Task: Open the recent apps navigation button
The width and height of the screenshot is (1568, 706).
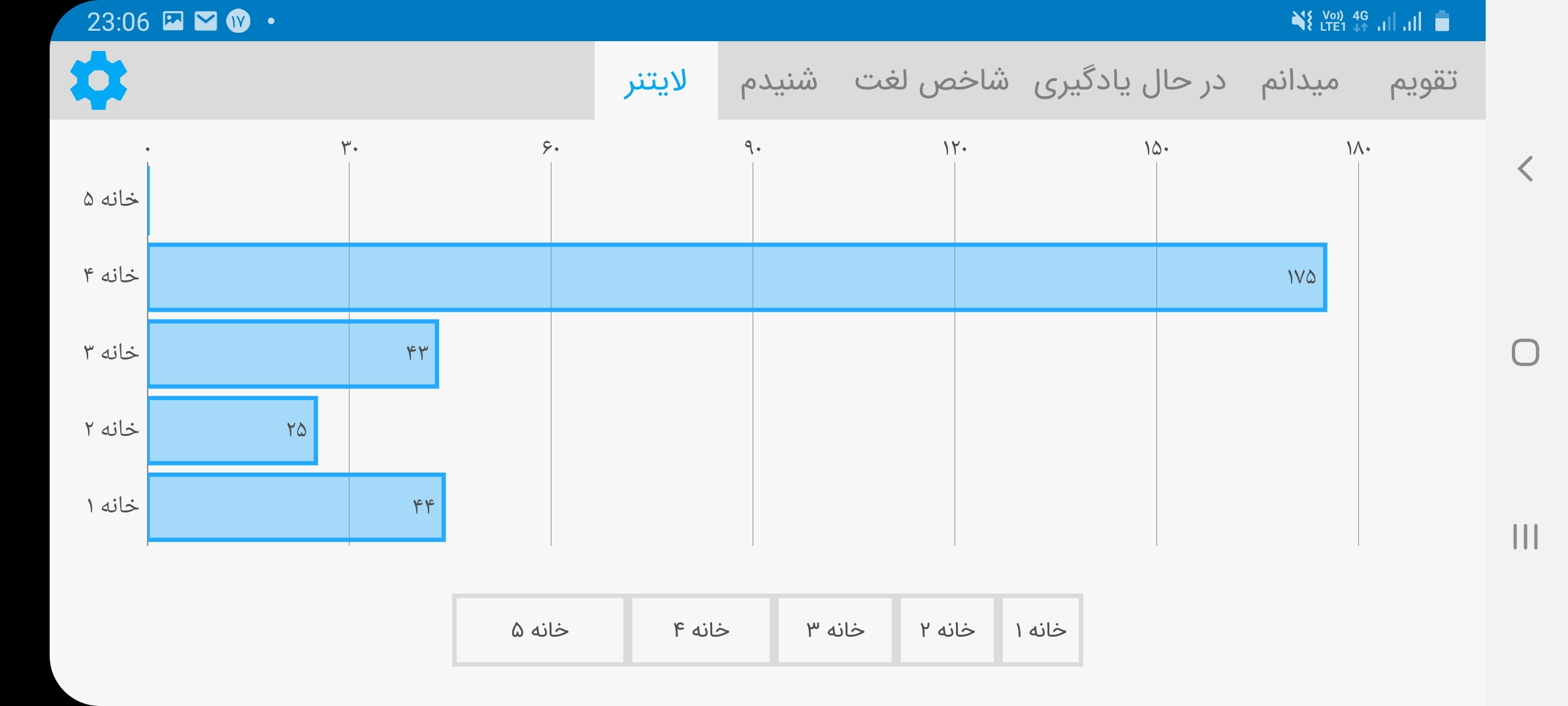Action: click(1526, 537)
